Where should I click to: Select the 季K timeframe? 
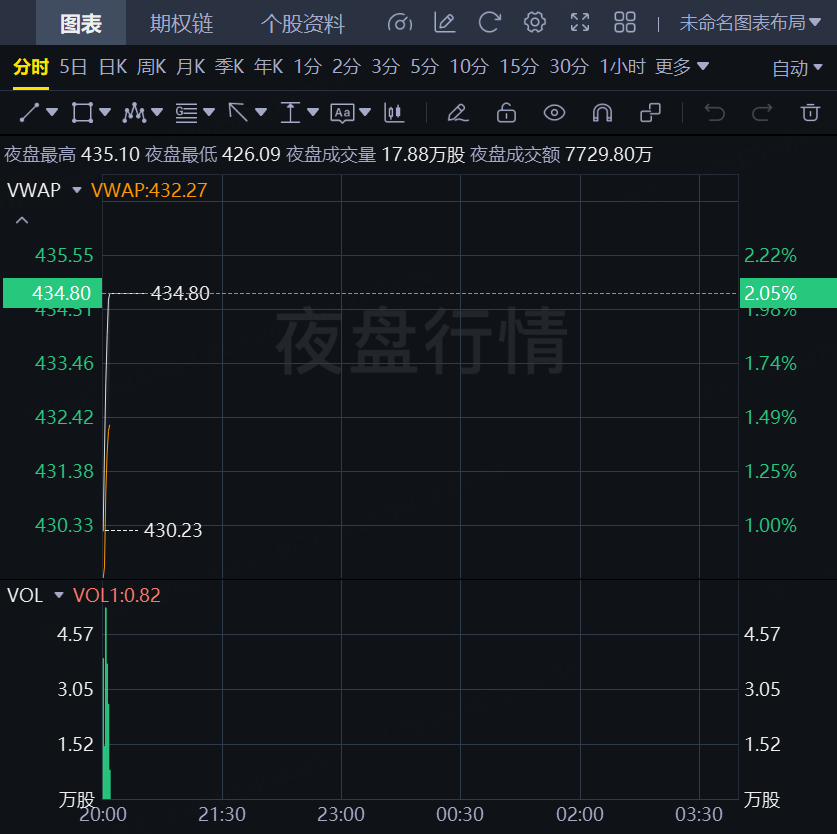pos(230,67)
